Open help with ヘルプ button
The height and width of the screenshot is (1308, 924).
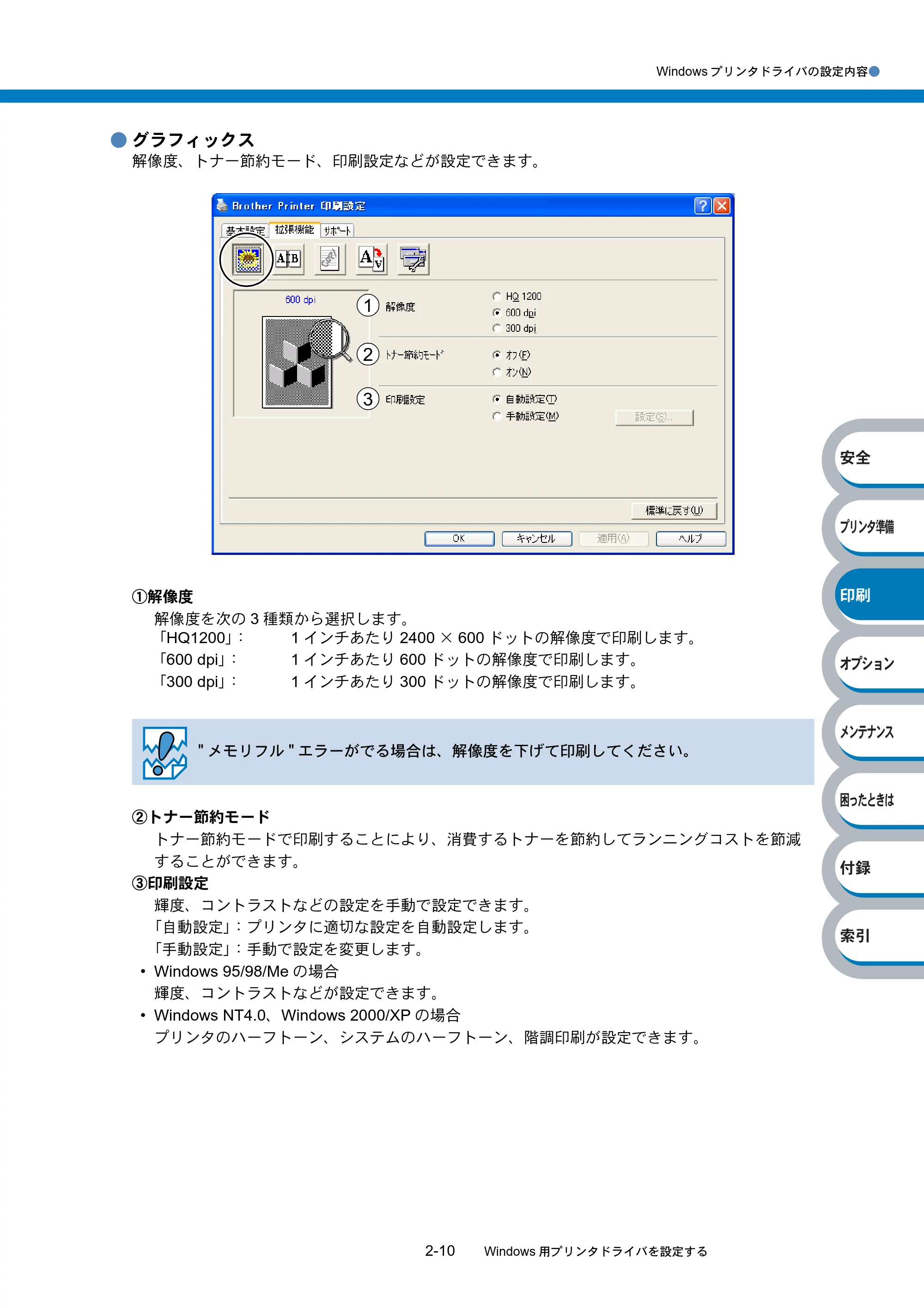pos(691,538)
